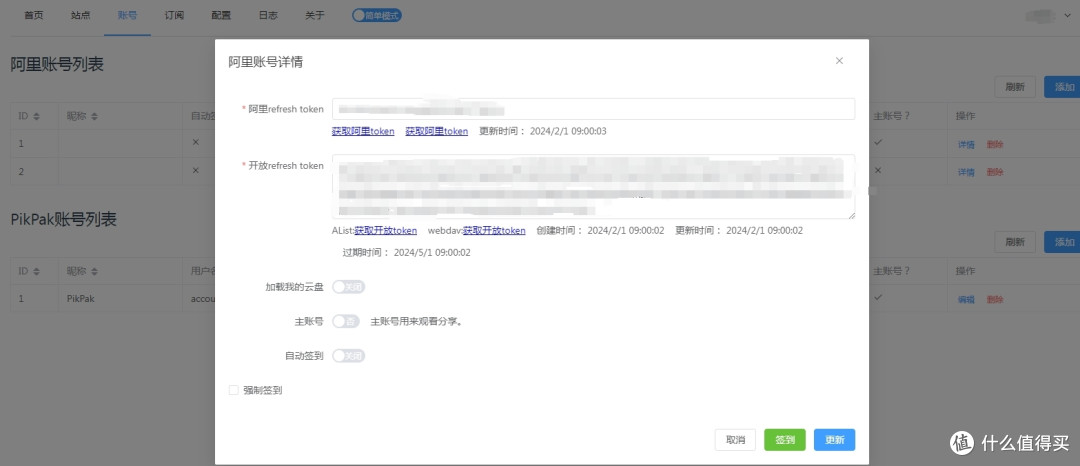This screenshot has height=466, width=1080.
Task: Check the 强制签到 checkbox
Action: [x=233, y=390]
